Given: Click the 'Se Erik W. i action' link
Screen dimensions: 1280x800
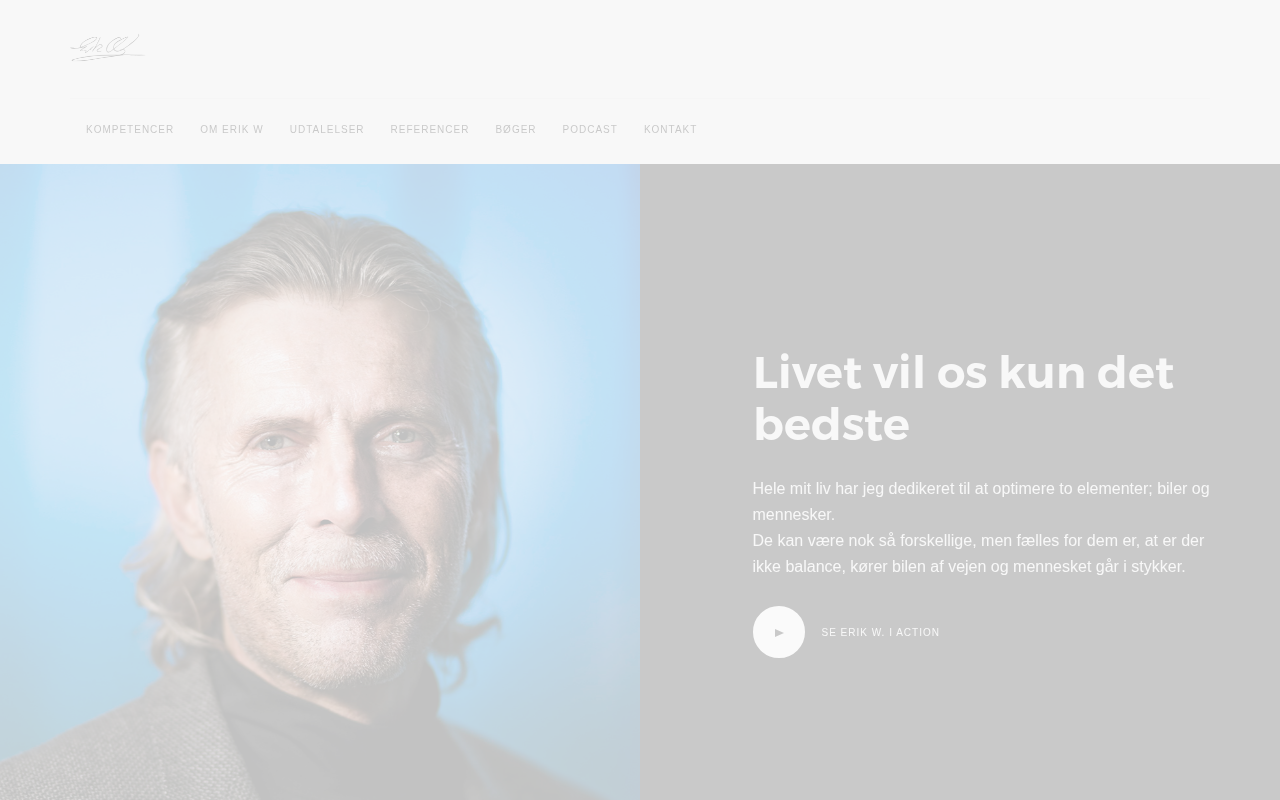Looking at the screenshot, I should click(x=880, y=632).
